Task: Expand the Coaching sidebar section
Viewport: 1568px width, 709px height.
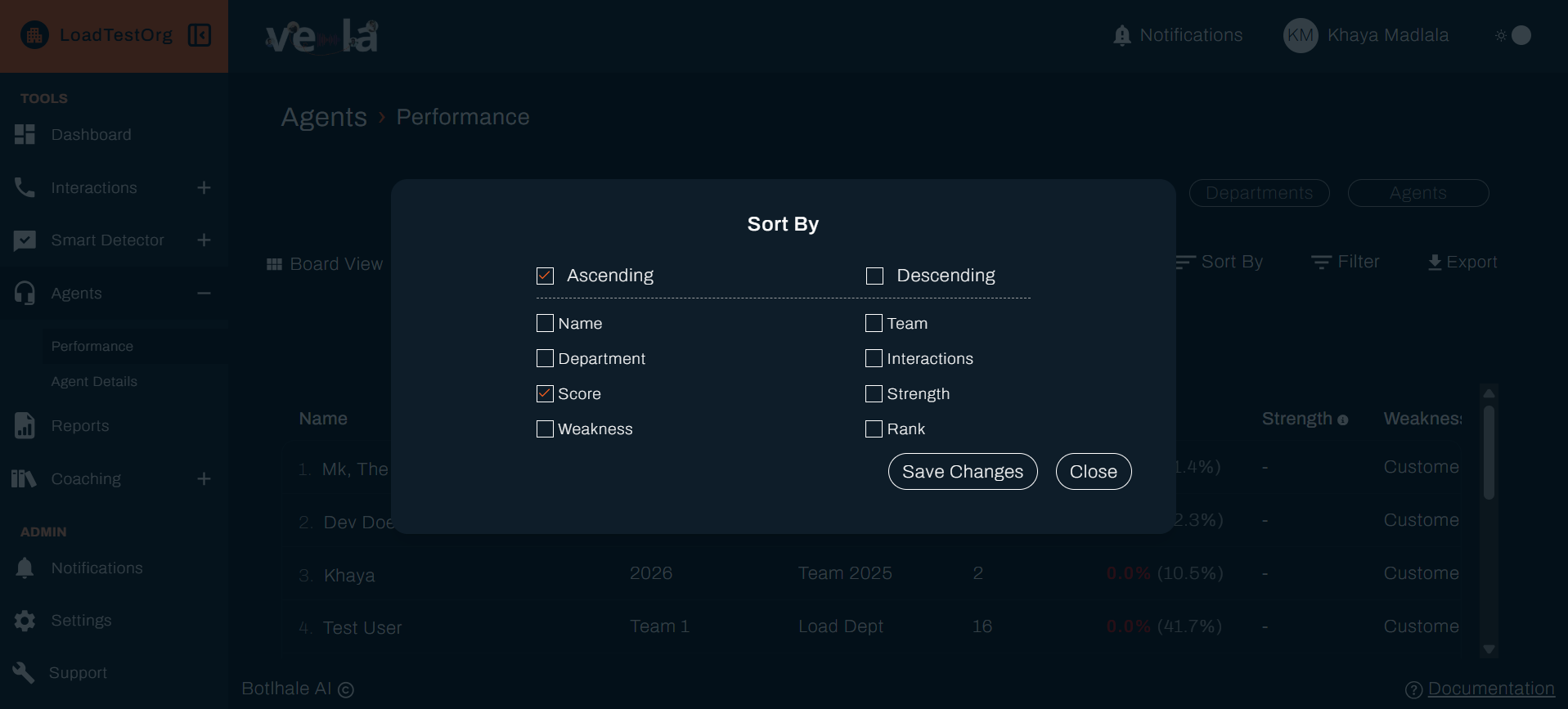Action: click(204, 479)
